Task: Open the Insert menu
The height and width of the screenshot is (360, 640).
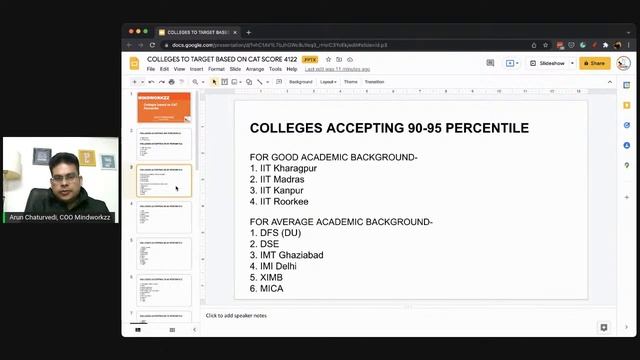Action: point(196,69)
